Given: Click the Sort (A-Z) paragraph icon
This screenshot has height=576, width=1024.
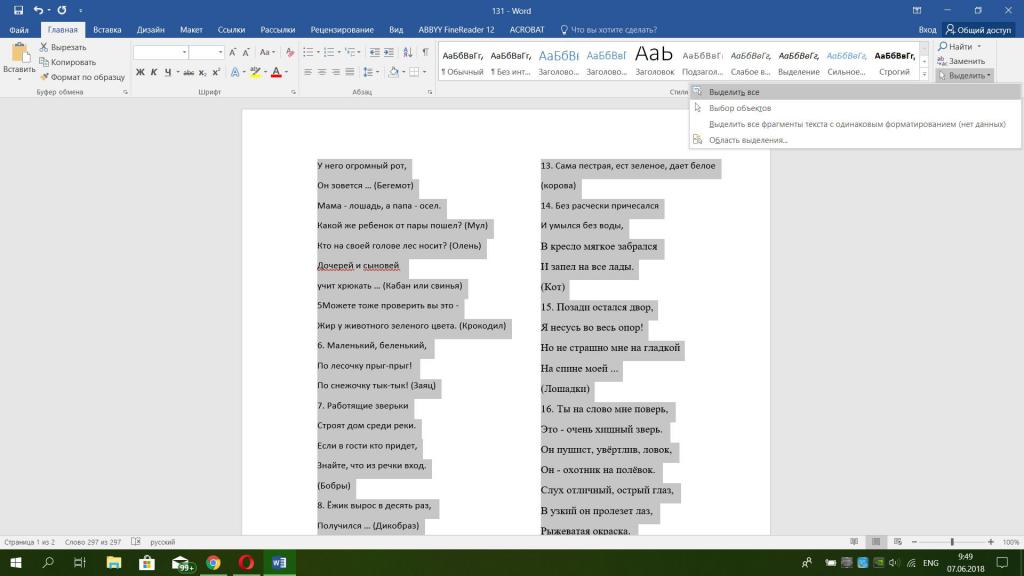Looking at the screenshot, I should 406,52.
